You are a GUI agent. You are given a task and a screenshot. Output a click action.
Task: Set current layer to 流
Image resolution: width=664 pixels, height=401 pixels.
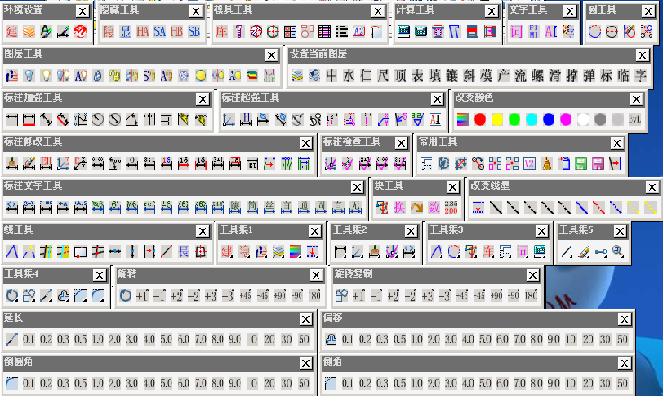point(520,76)
